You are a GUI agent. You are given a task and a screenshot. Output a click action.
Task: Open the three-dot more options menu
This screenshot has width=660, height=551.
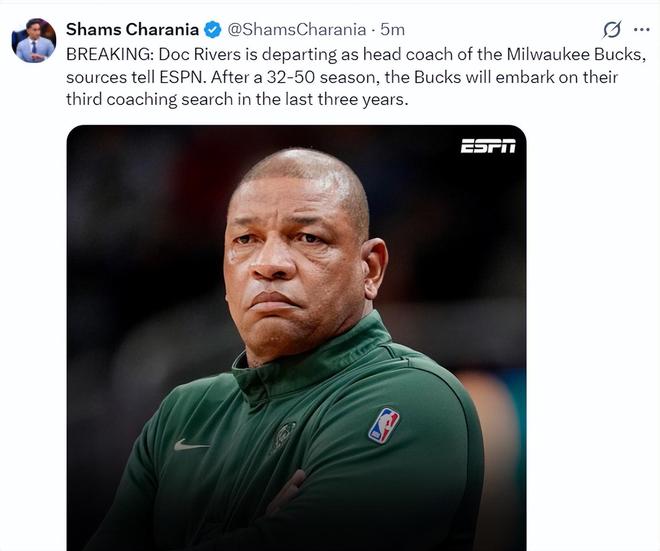click(x=641, y=30)
